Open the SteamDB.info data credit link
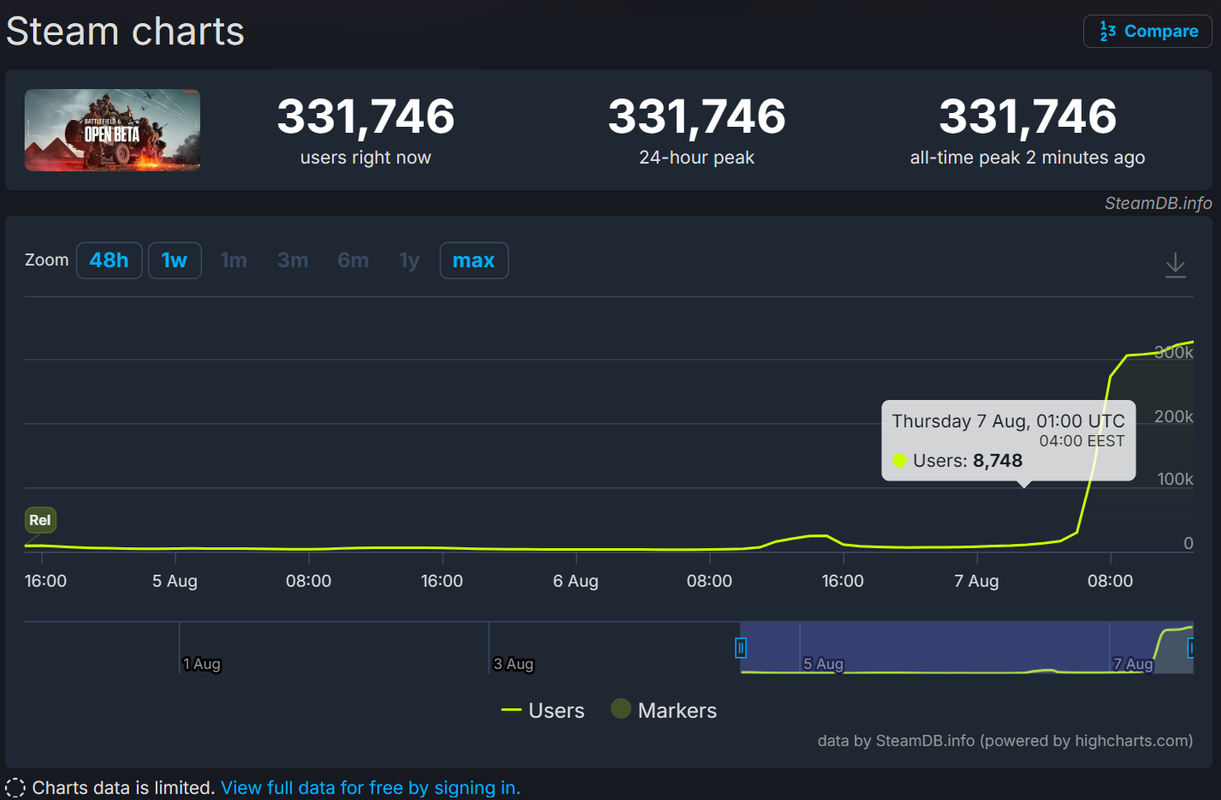Image resolution: width=1221 pixels, height=800 pixels. 925,741
